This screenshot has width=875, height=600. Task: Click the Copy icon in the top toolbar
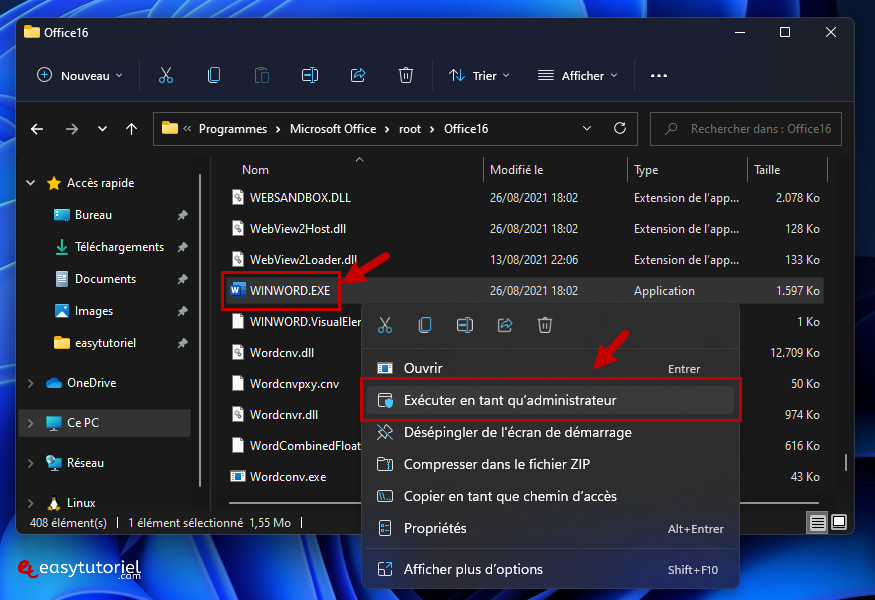pos(214,75)
